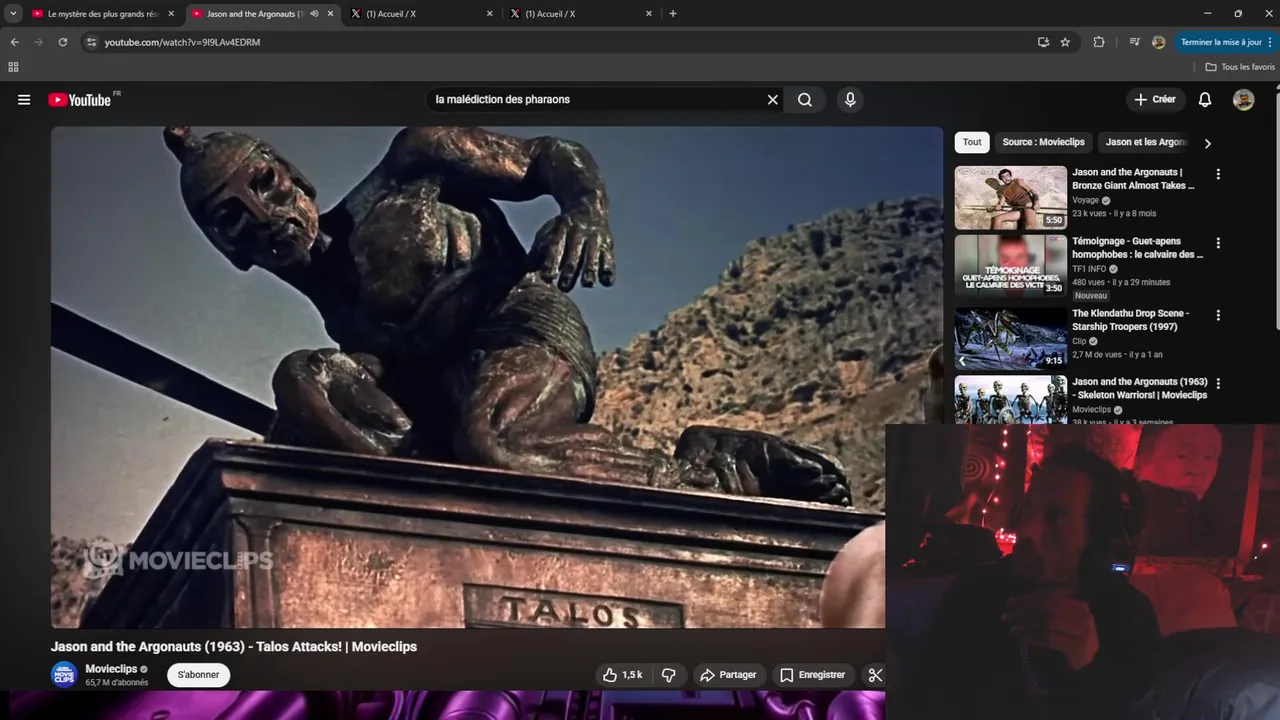The image size is (1280, 720).
Task: Close the Jason and the Argonauts tab
Action: click(x=330, y=14)
